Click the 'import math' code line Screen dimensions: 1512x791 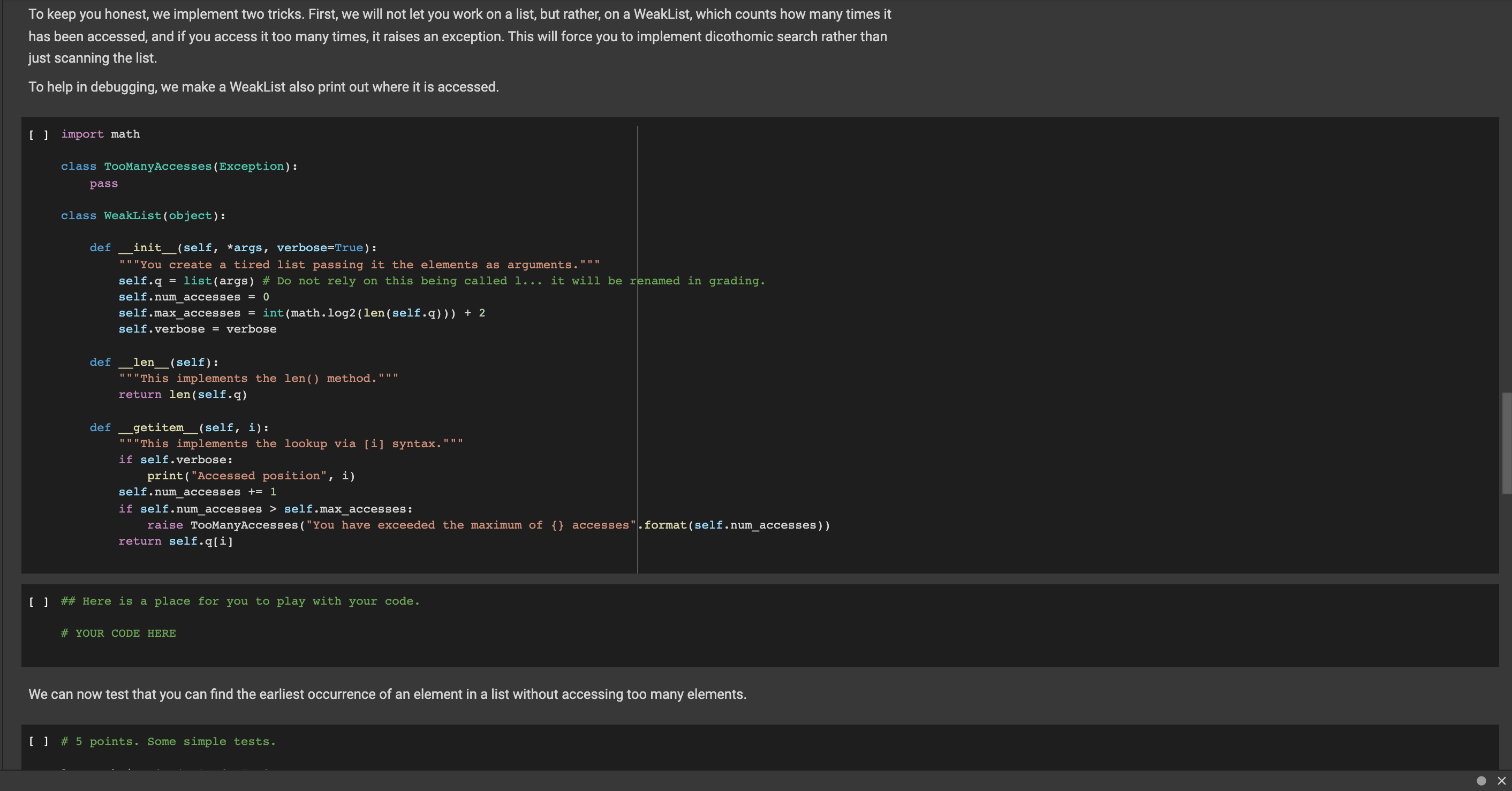100,134
